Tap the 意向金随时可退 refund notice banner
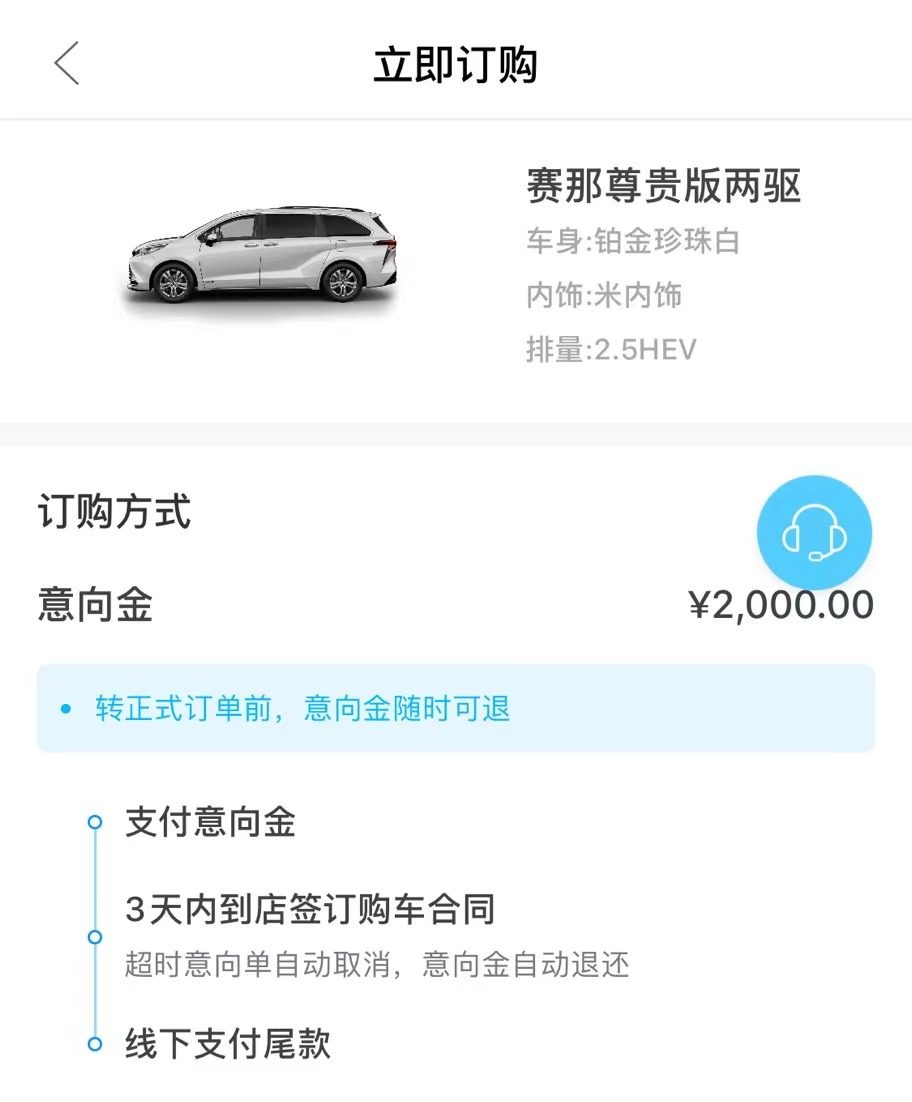912x1102 pixels. coord(456,708)
